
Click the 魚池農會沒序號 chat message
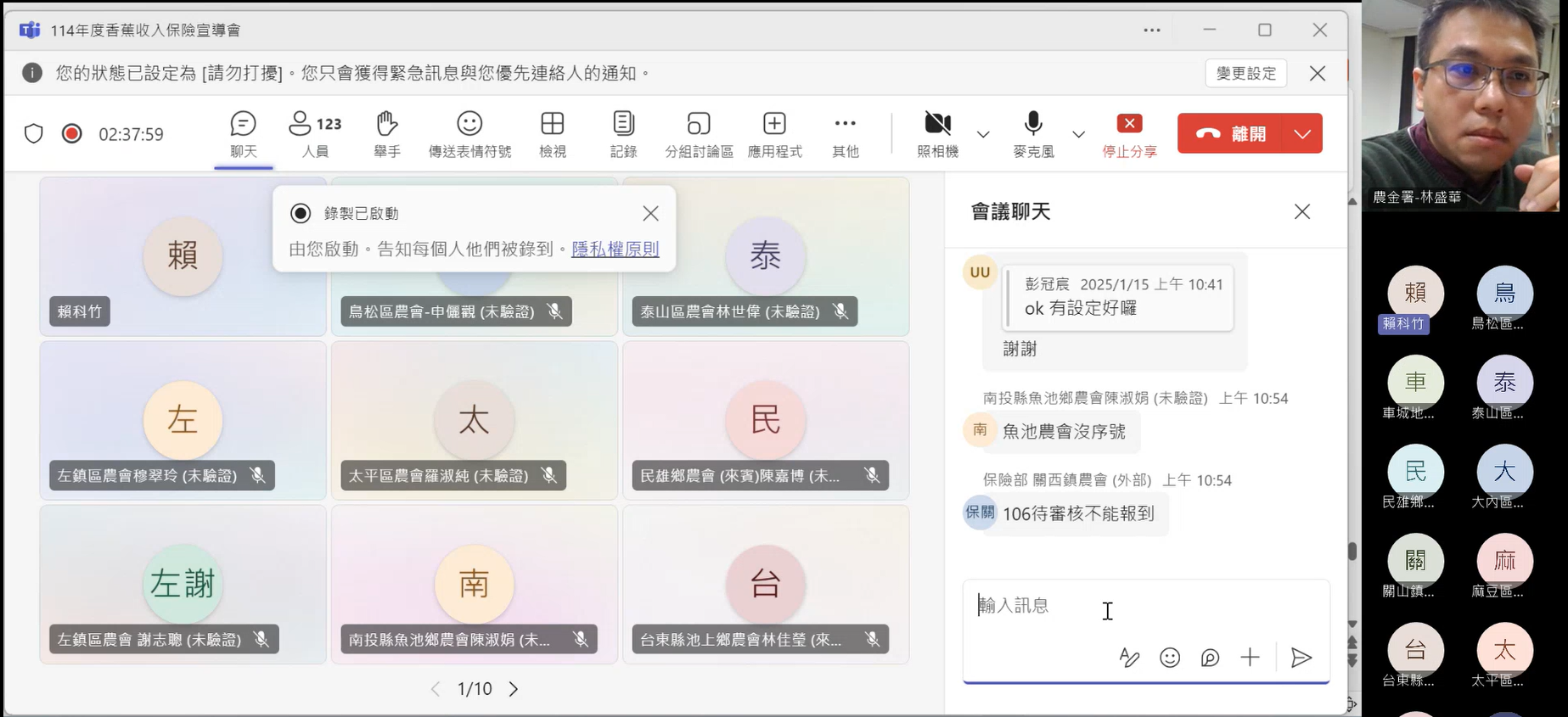[1064, 432]
